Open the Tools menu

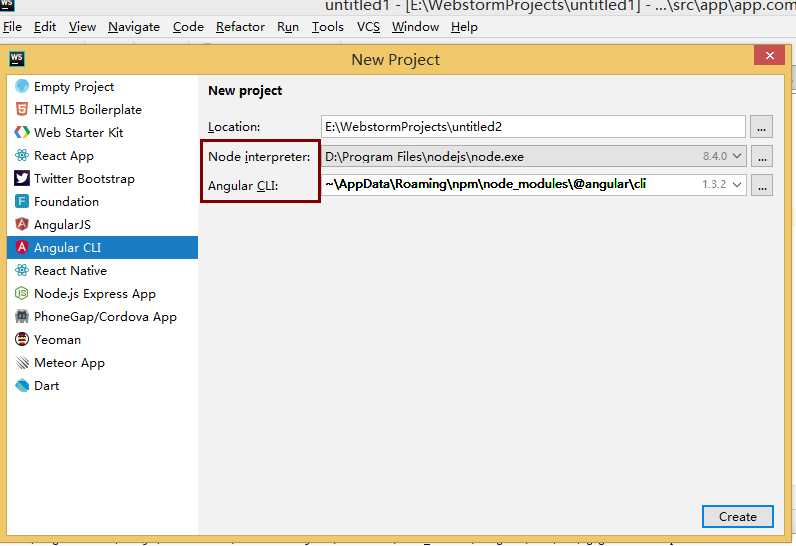pos(327,27)
